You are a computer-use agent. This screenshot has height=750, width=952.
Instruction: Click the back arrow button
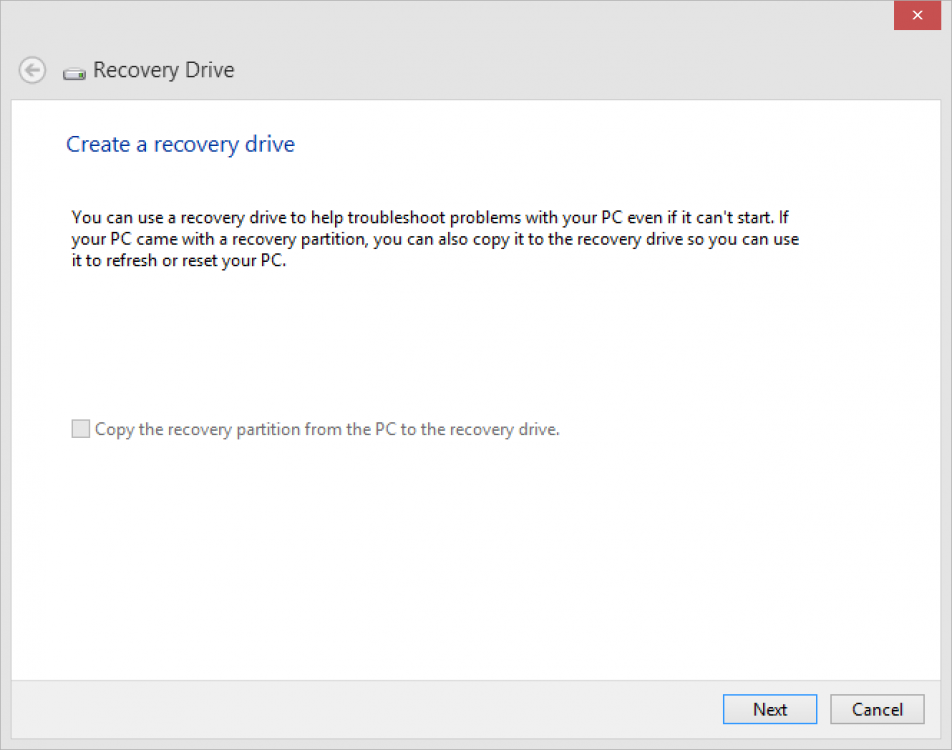(x=32, y=70)
